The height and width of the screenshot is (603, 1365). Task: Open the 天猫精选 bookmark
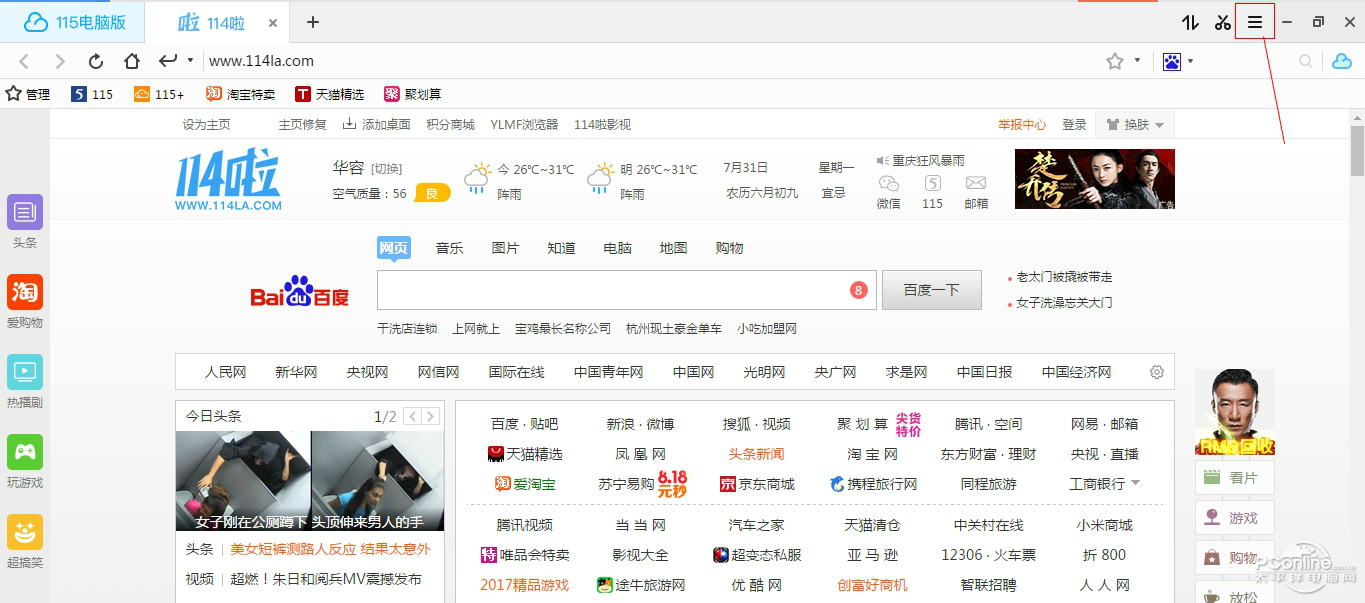click(x=329, y=94)
